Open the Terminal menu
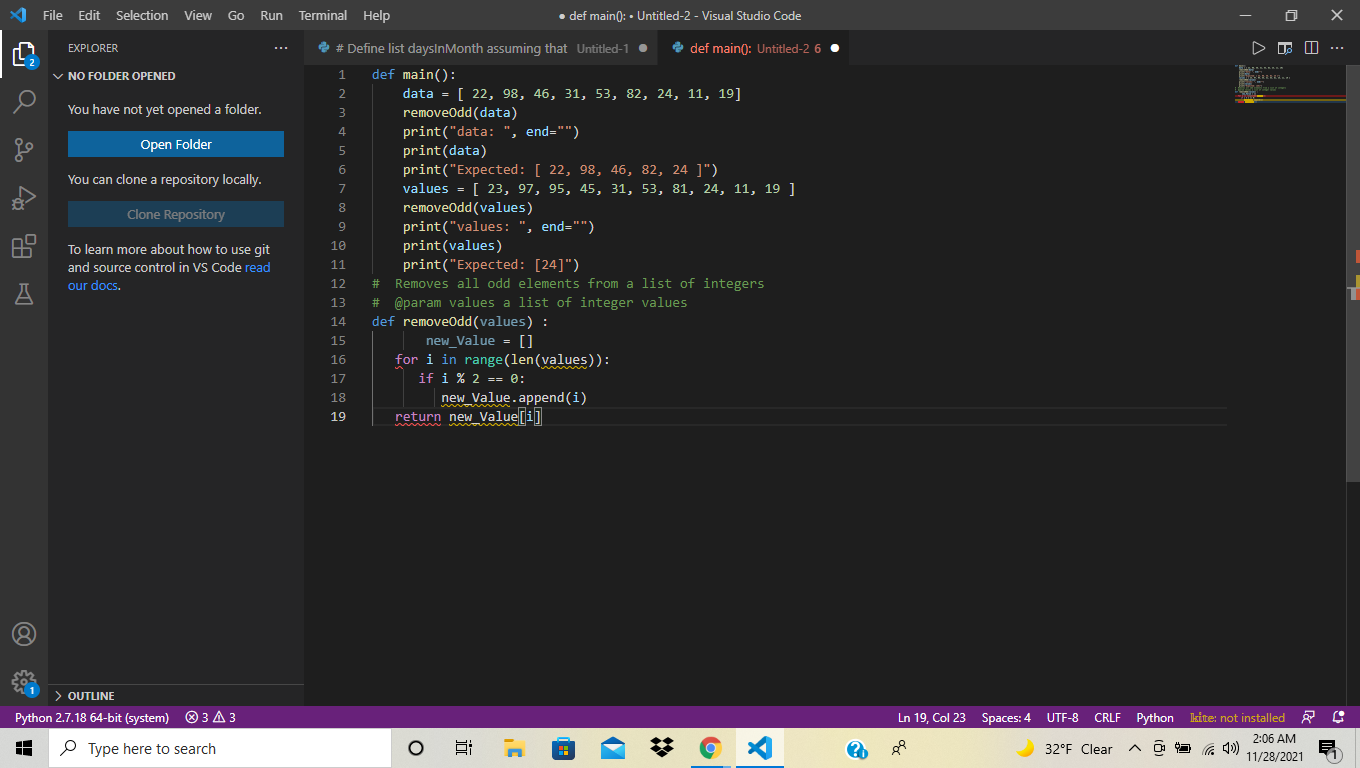1360x768 pixels. [322, 15]
